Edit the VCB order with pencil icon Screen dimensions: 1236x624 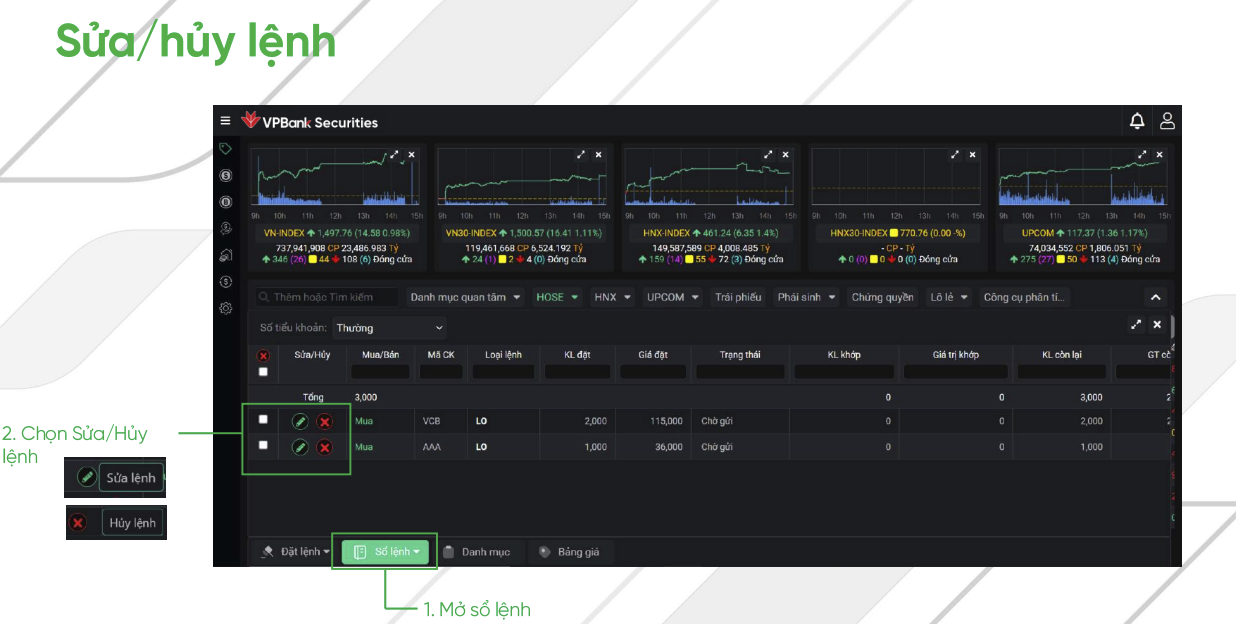pyautogui.click(x=299, y=421)
